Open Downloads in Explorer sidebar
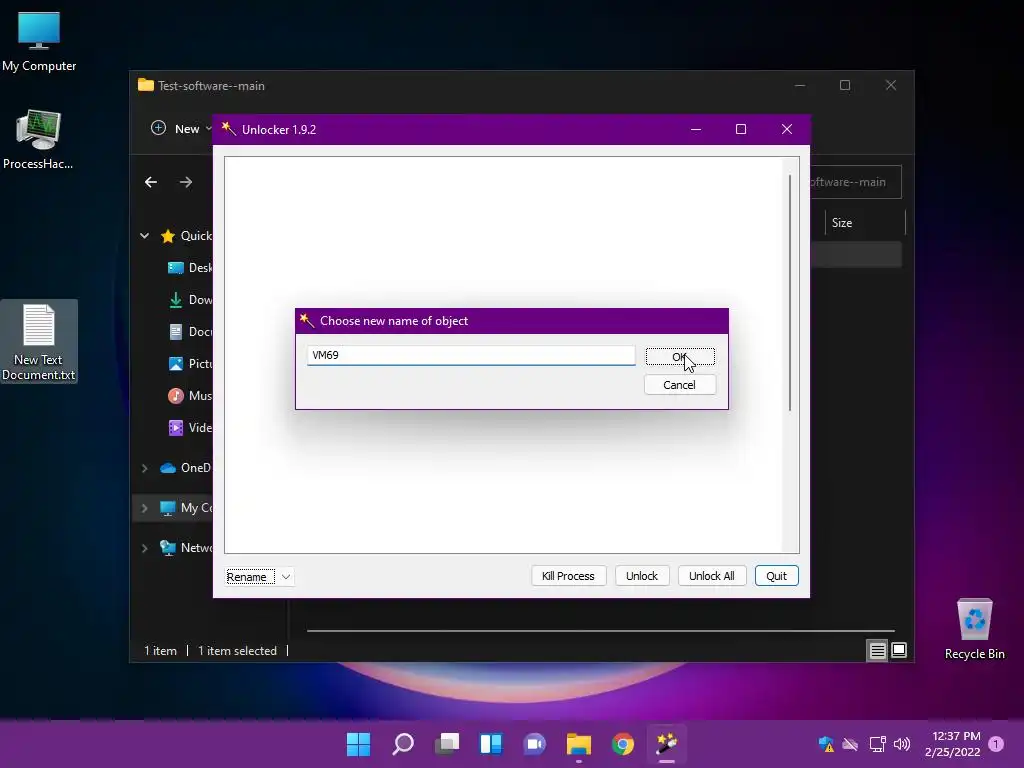 [x=190, y=300]
